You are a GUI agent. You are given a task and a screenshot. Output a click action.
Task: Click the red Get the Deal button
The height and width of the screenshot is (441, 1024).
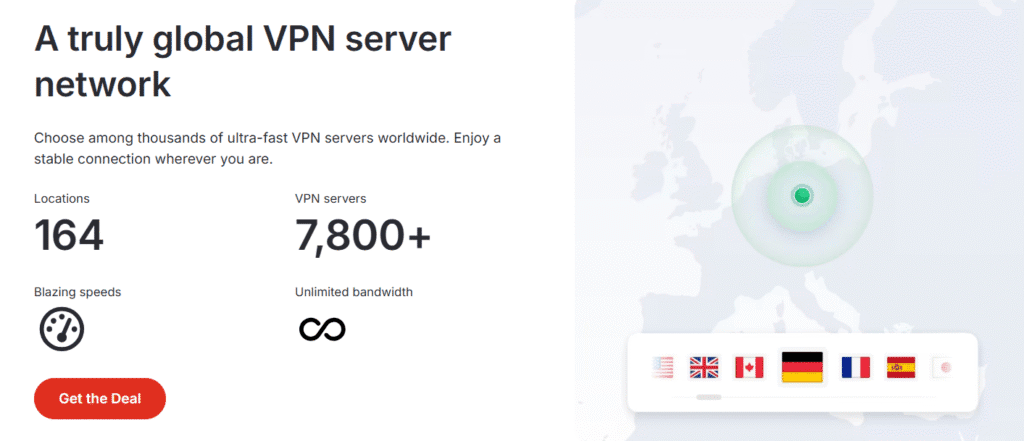pos(100,399)
